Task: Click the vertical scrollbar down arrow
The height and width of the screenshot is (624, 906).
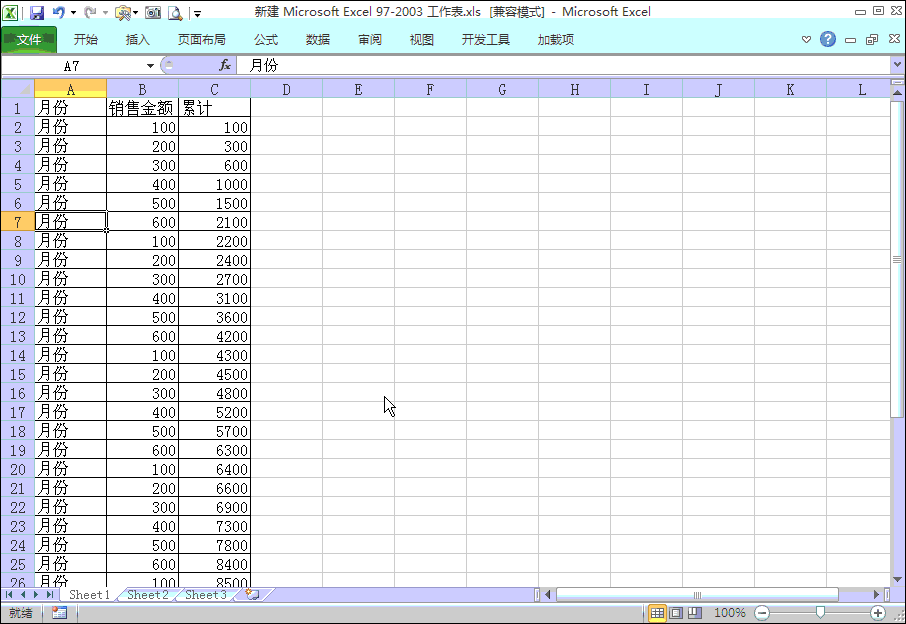Action: [x=897, y=580]
